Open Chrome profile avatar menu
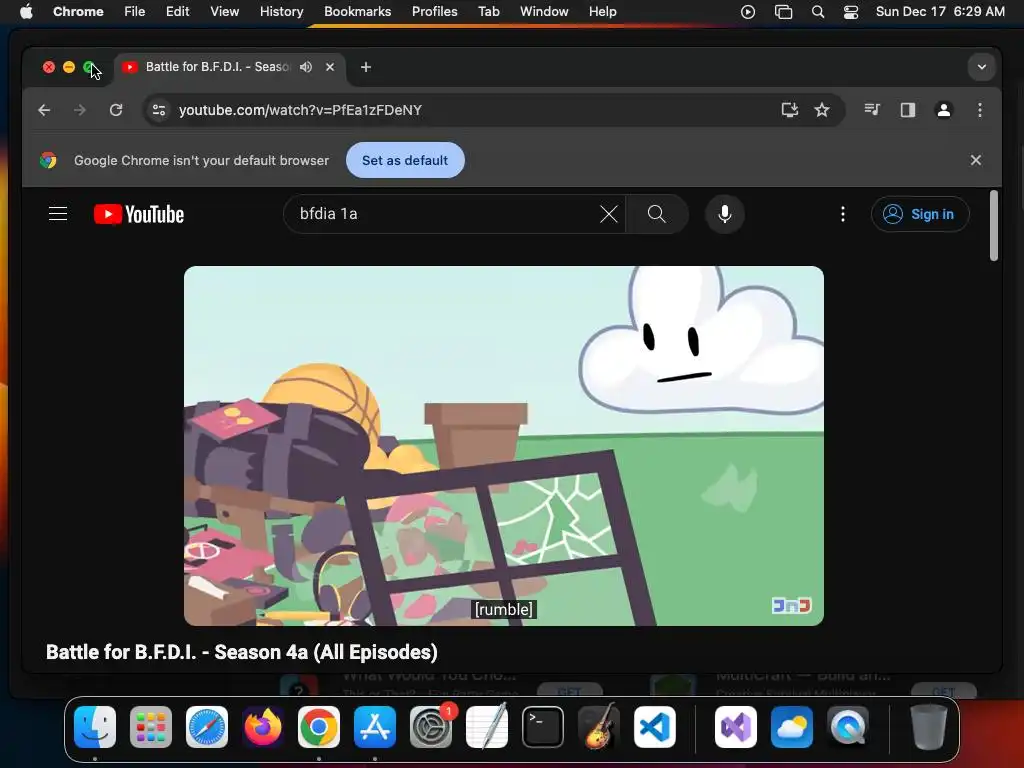The image size is (1024, 768). click(944, 110)
